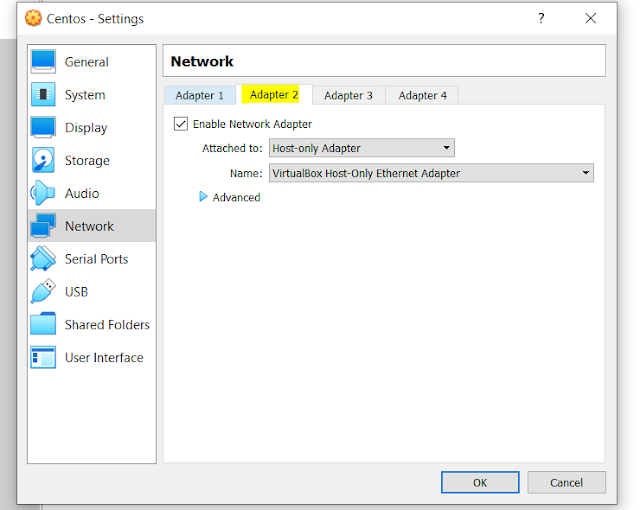640x510 pixels.
Task: Select the Storage disk icon
Action: [43, 160]
